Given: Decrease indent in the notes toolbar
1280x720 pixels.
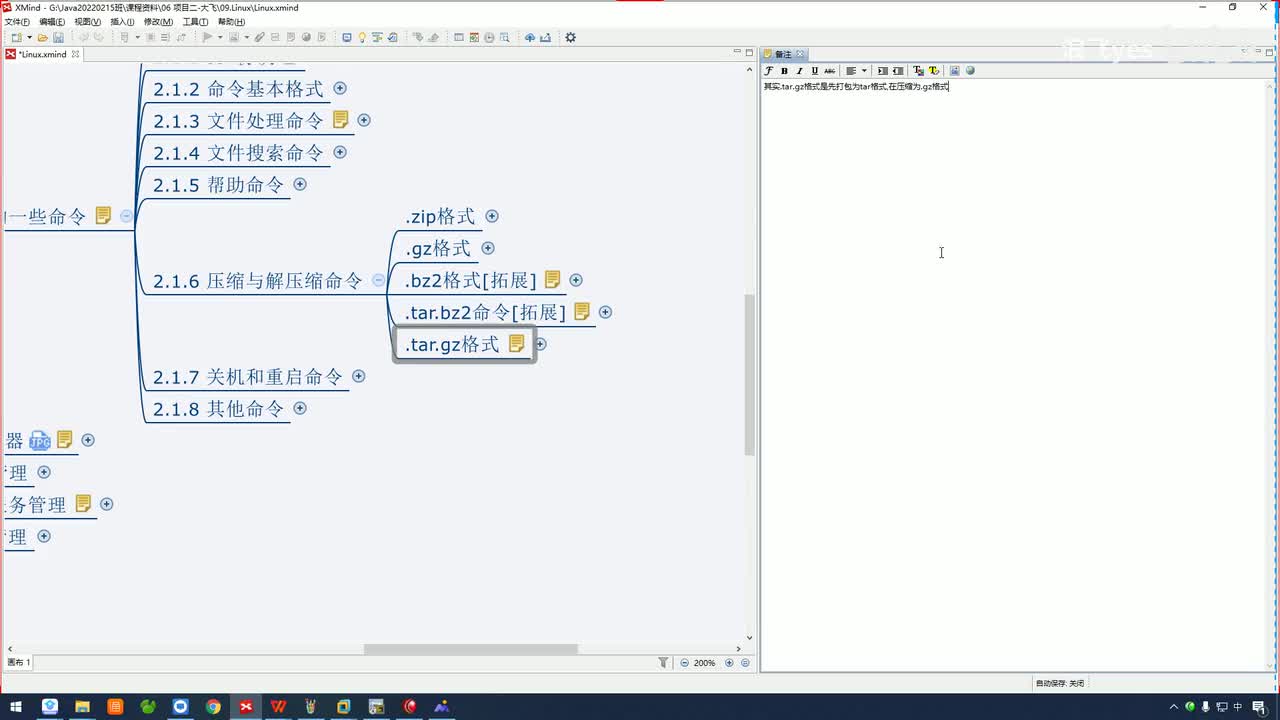Looking at the screenshot, I should [x=898, y=71].
